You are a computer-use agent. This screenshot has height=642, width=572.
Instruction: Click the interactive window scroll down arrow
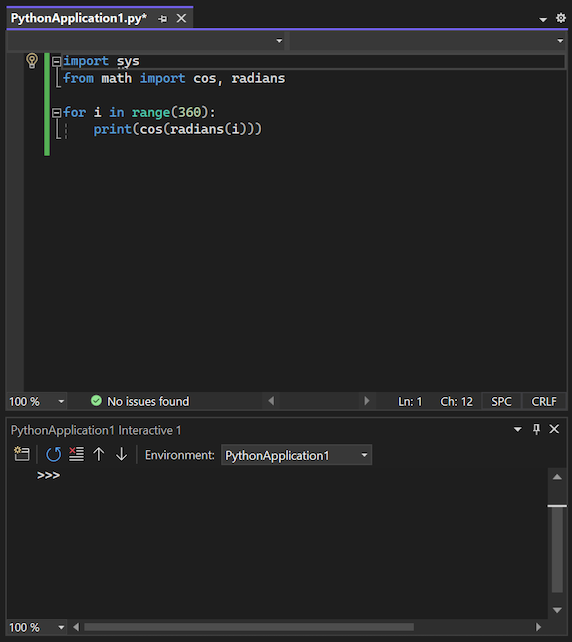pos(557,610)
